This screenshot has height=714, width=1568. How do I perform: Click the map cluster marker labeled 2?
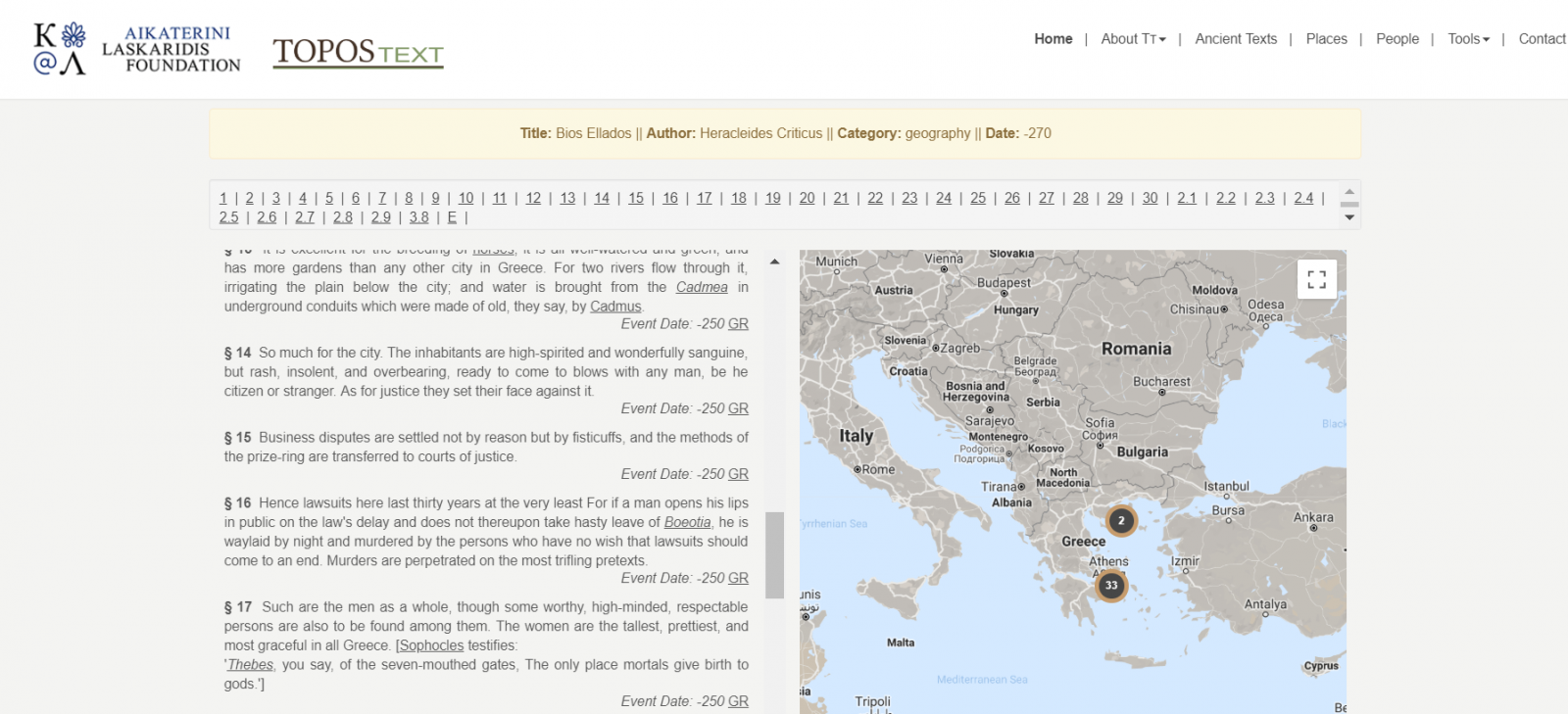click(x=1121, y=521)
